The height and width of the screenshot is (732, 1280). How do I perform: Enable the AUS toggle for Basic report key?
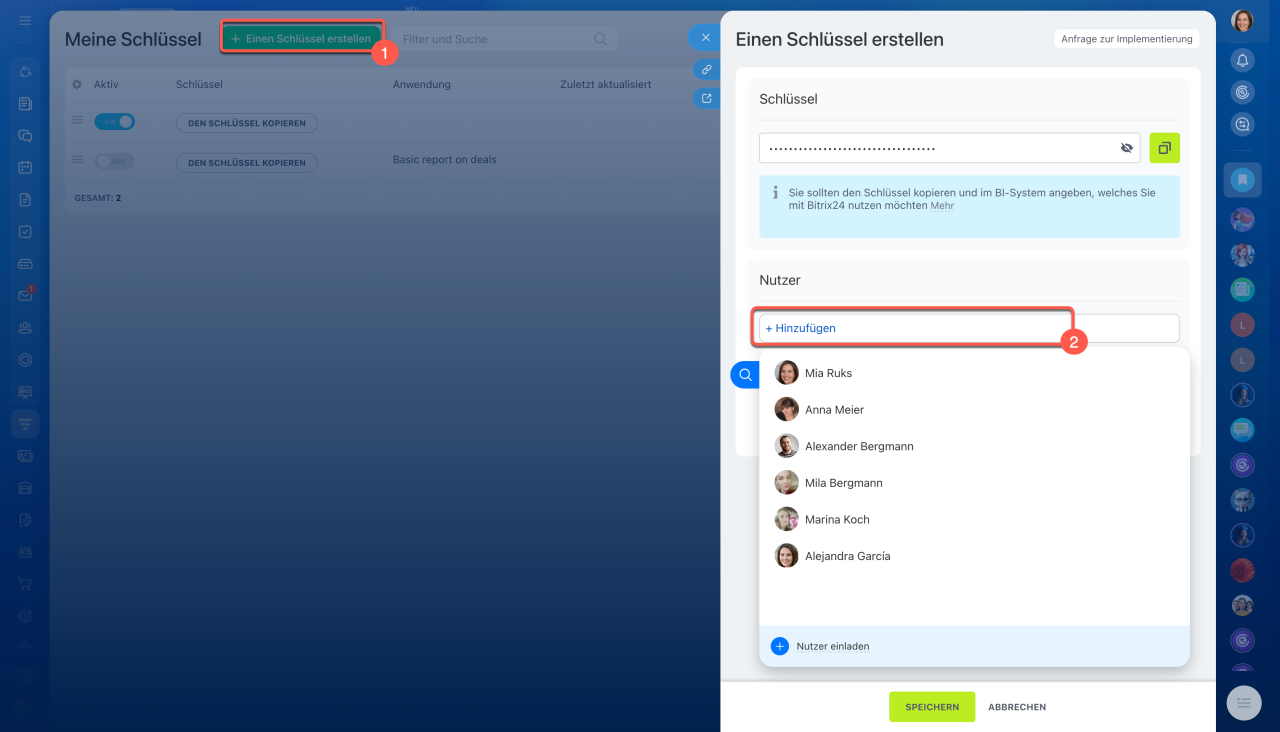click(114, 161)
